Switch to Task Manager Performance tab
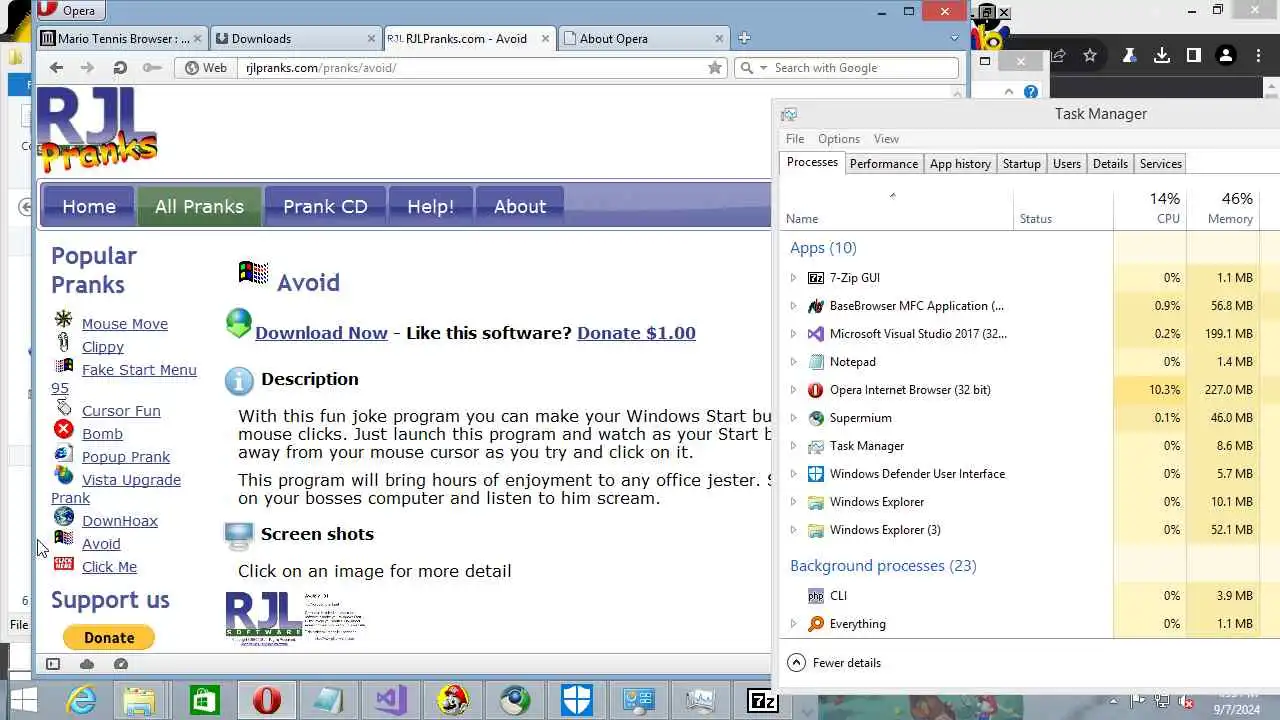The width and height of the screenshot is (1280, 720). click(884, 164)
